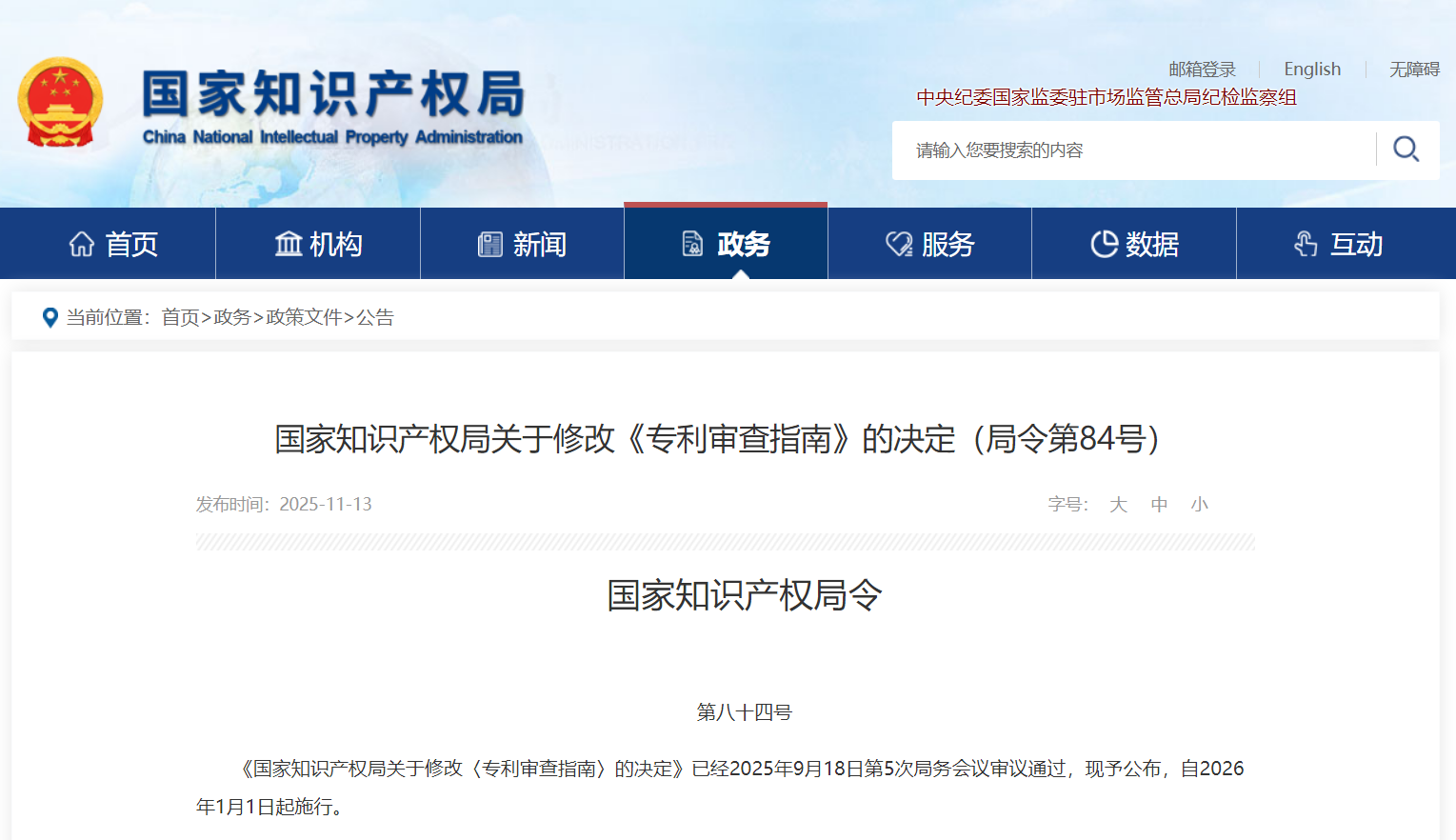Open the 邮箱登录 mailbox login link

pos(1202,70)
